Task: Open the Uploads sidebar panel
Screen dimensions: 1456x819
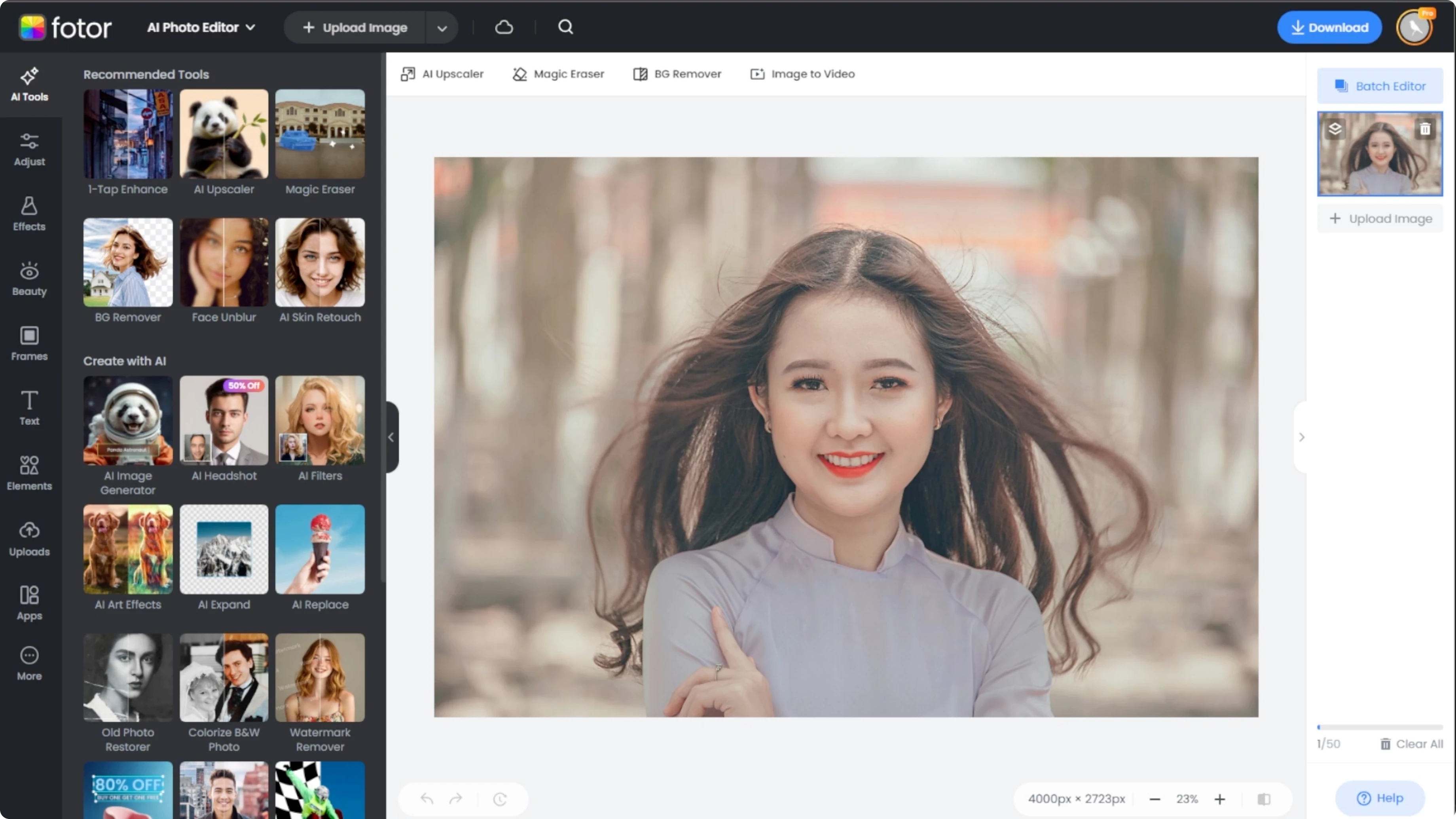Action: click(x=29, y=539)
